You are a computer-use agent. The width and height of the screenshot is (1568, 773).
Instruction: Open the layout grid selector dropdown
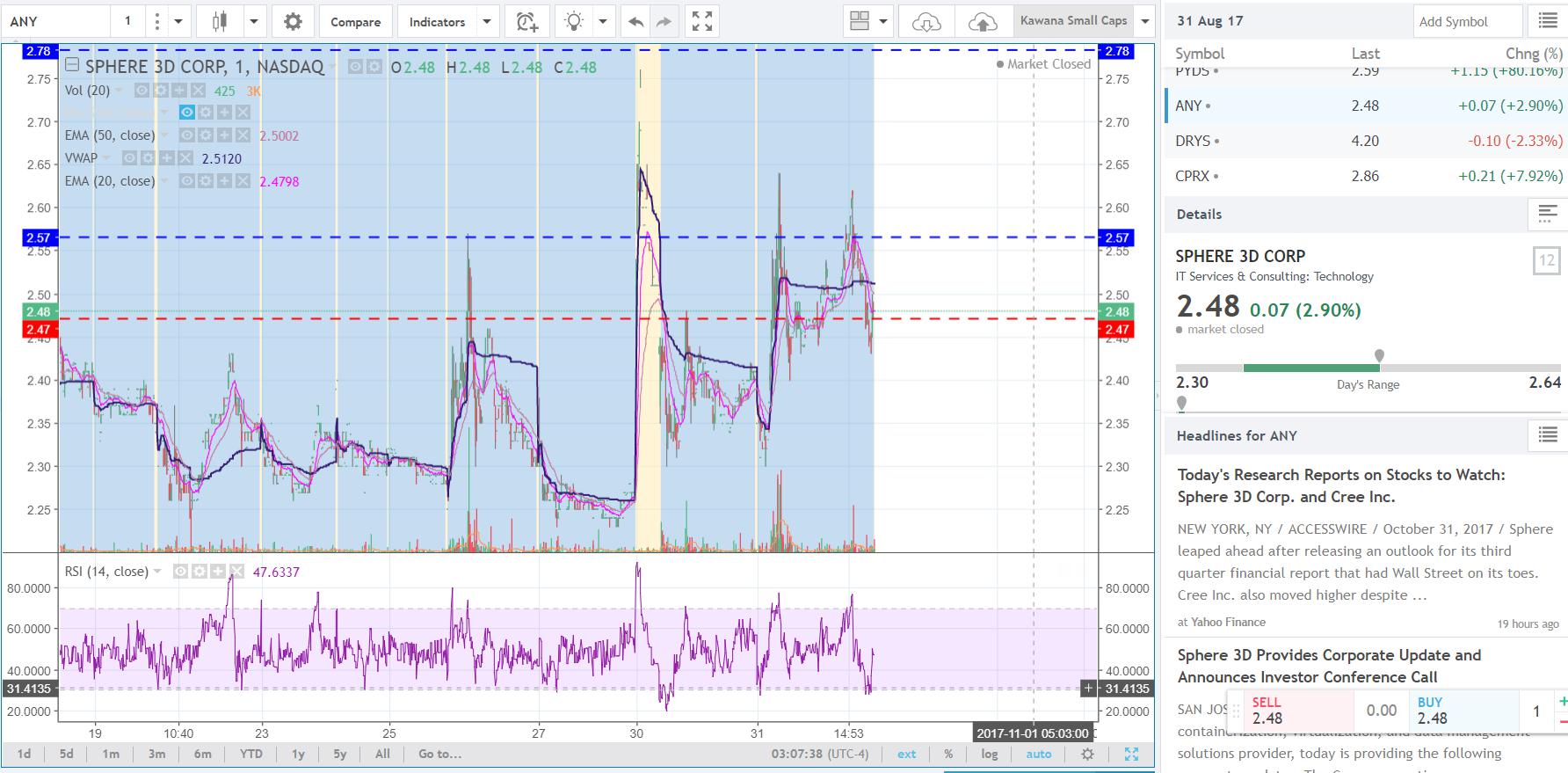pyautogui.click(x=882, y=22)
